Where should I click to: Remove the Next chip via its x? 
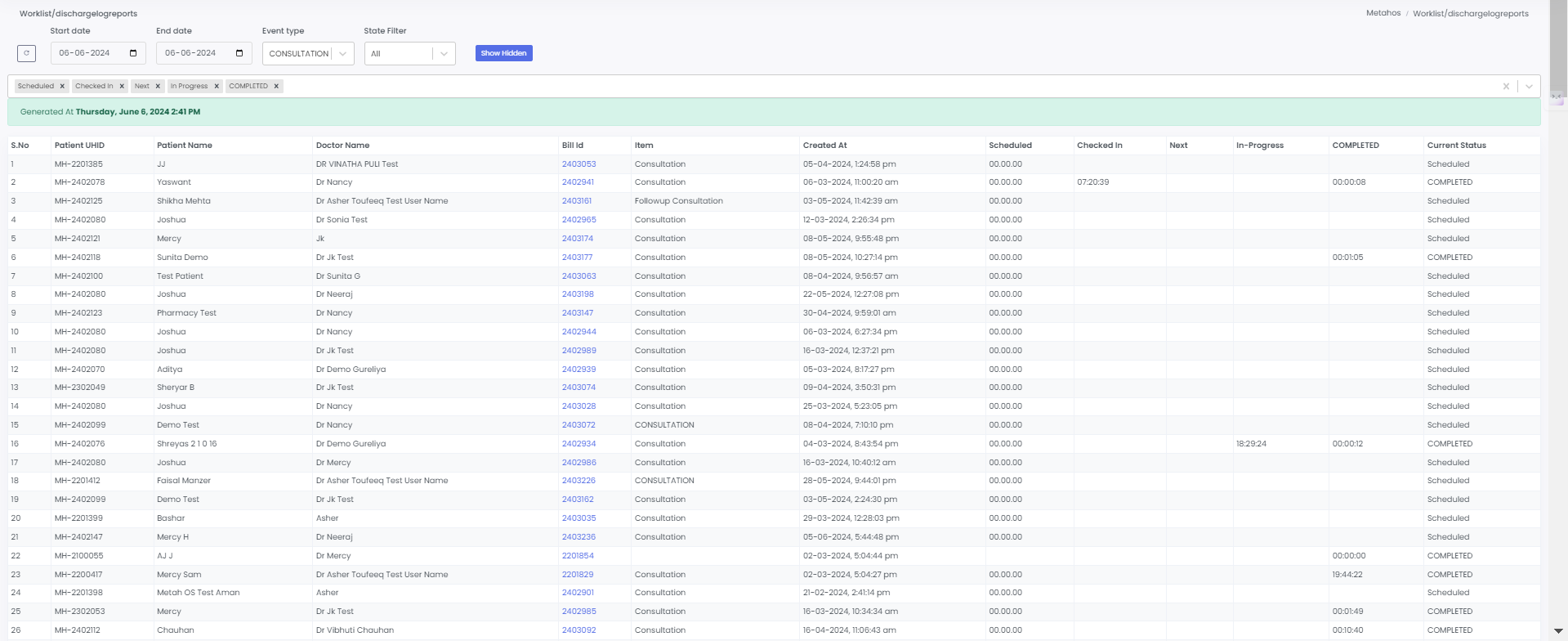[158, 86]
